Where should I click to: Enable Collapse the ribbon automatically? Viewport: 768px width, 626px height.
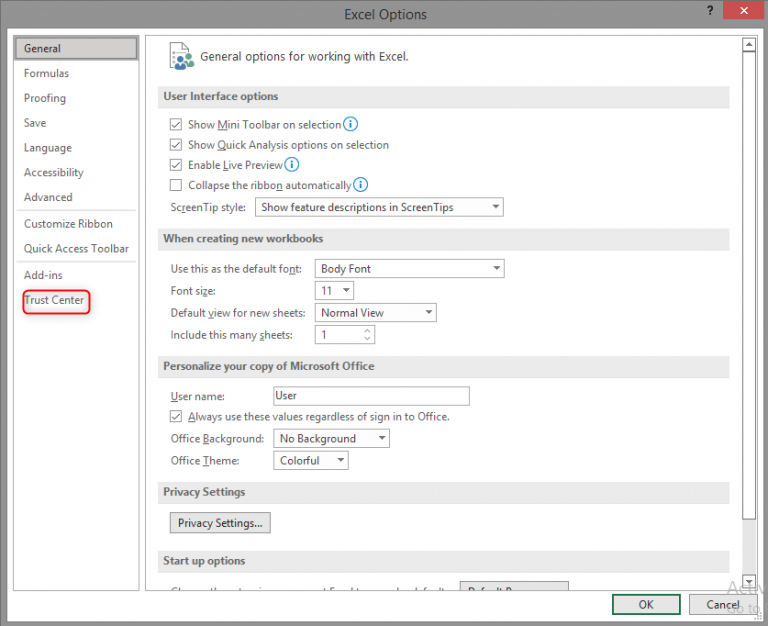[x=177, y=185]
